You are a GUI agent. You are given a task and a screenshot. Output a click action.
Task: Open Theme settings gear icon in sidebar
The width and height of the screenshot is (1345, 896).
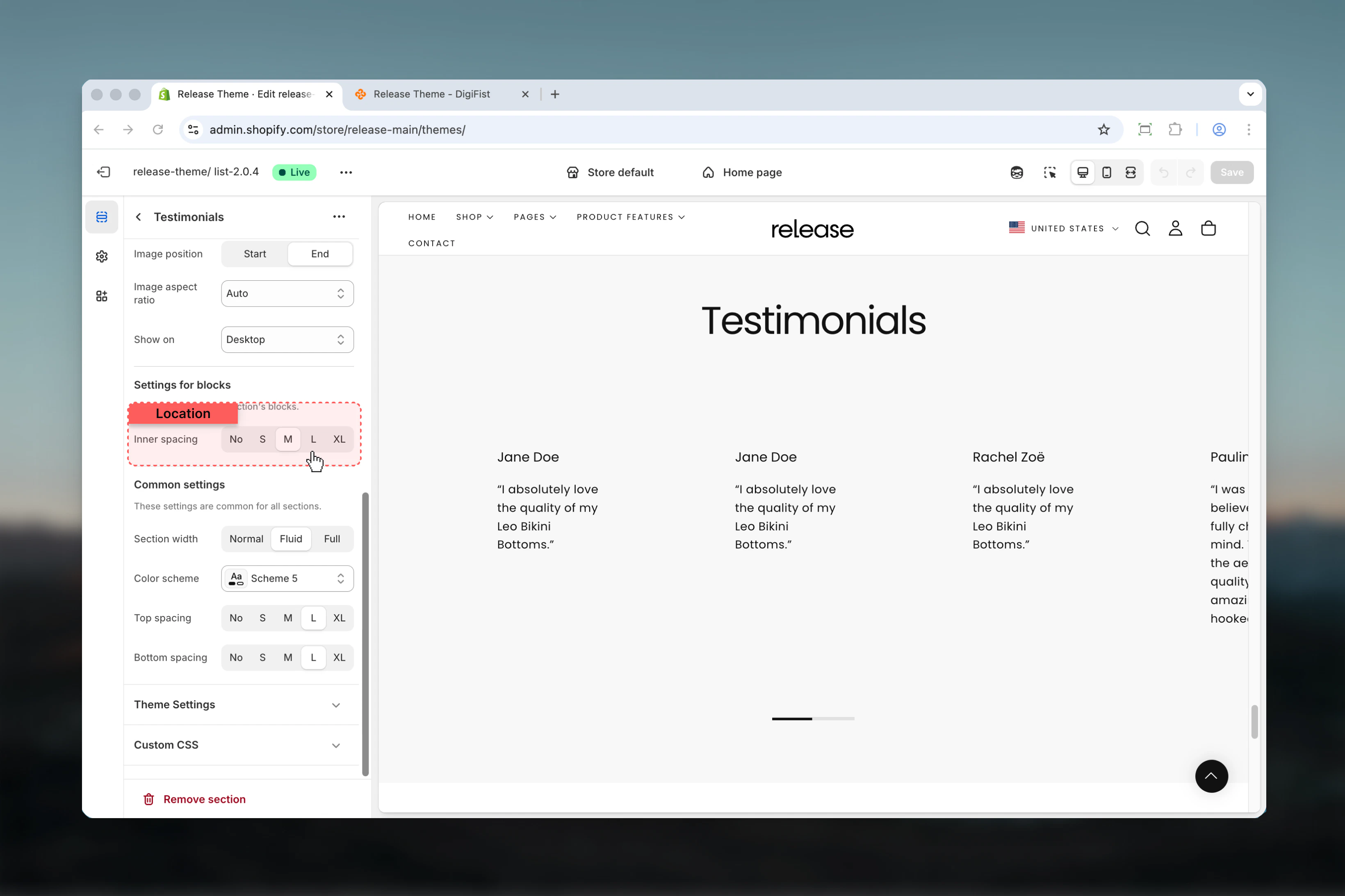(102, 257)
